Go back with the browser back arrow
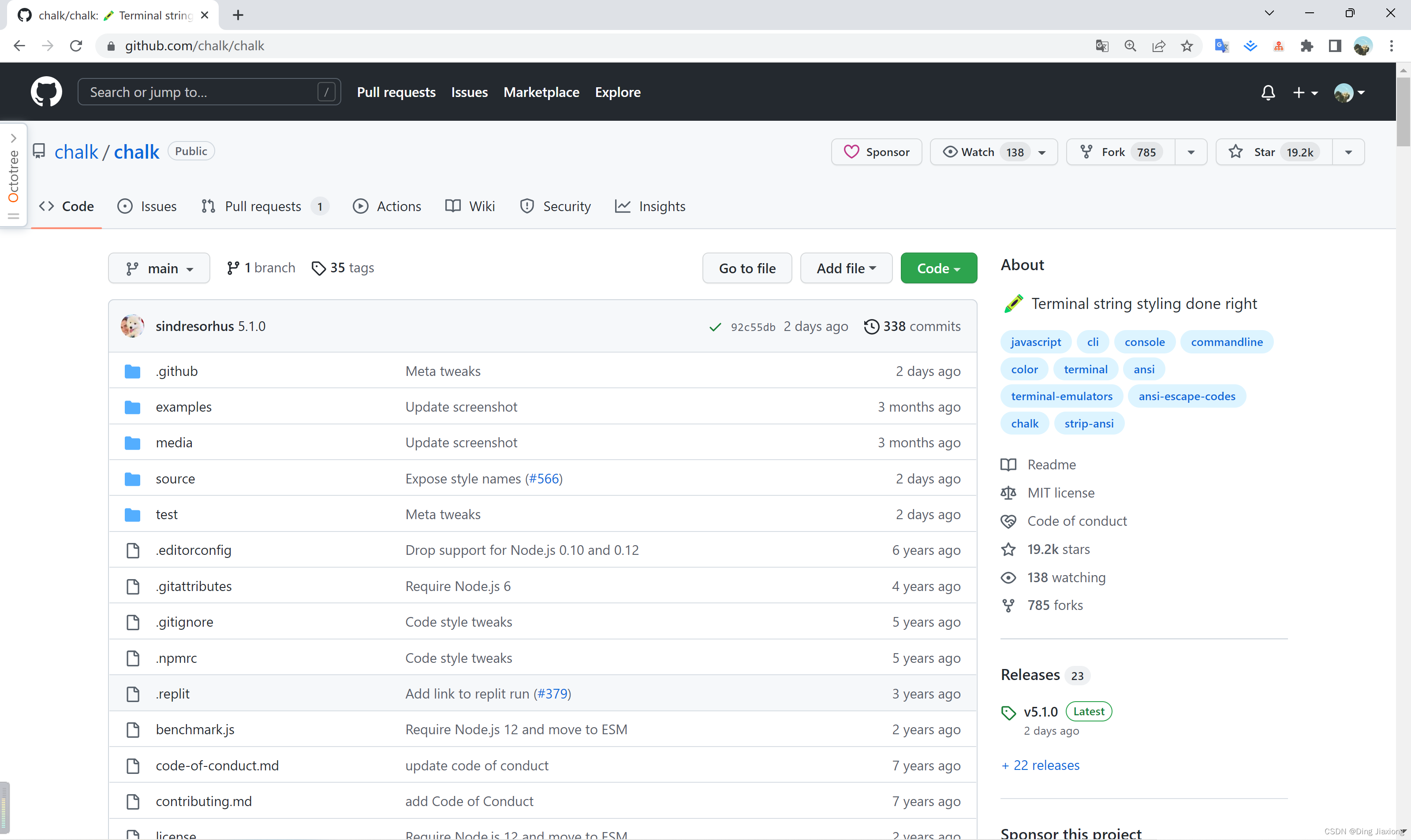Screen dimensions: 1411x840 [x=19, y=46]
